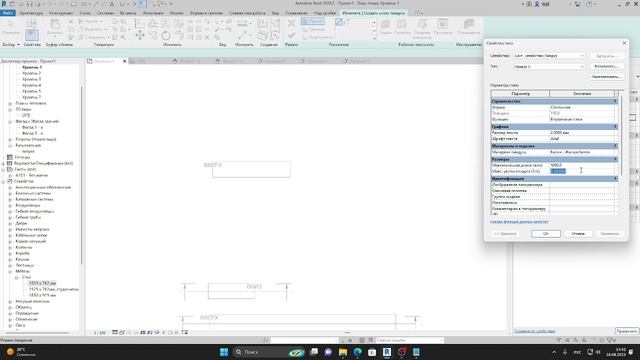Expand the Лестницы family tree node
This screenshot has width=640, height=360.
[10, 265]
